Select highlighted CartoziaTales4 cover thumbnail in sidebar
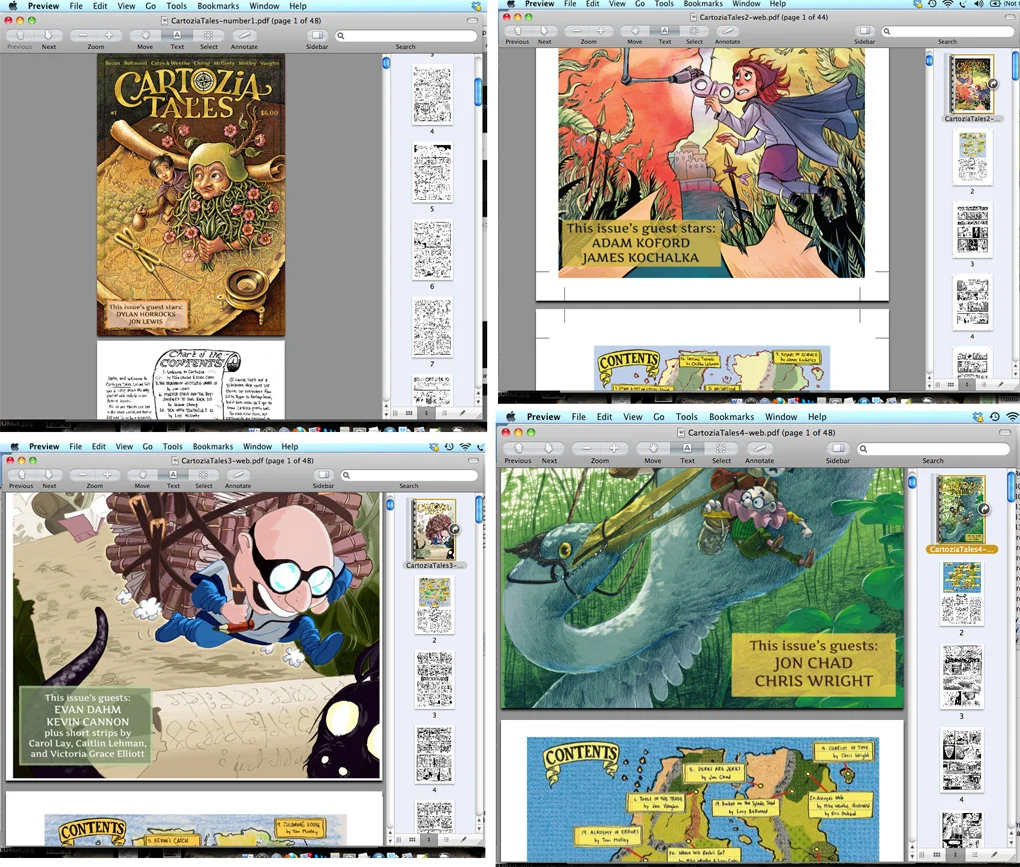This screenshot has width=1020, height=867. coord(961,511)
